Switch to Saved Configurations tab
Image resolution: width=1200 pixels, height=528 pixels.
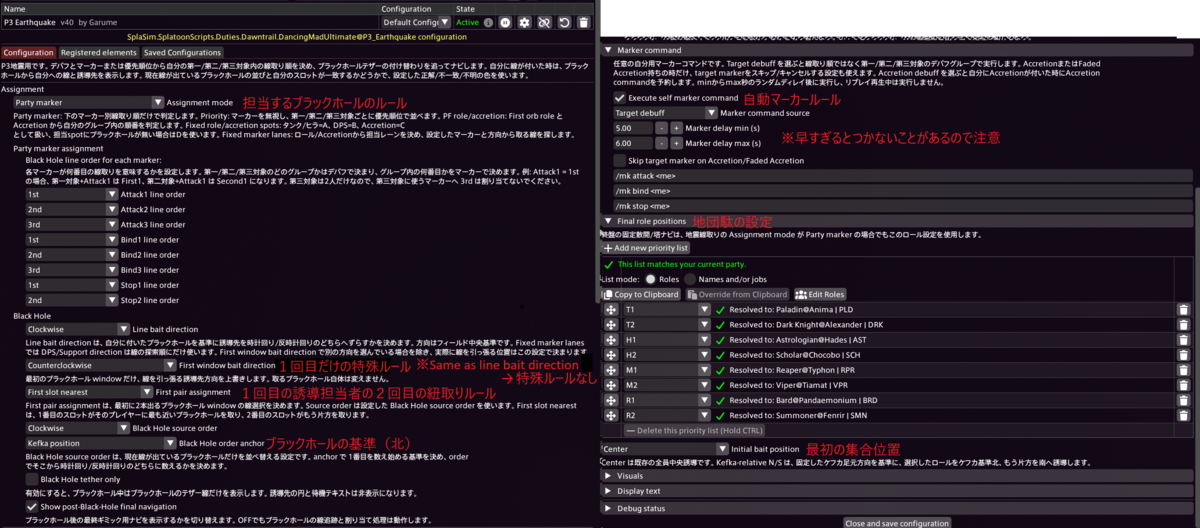point(182,52)
